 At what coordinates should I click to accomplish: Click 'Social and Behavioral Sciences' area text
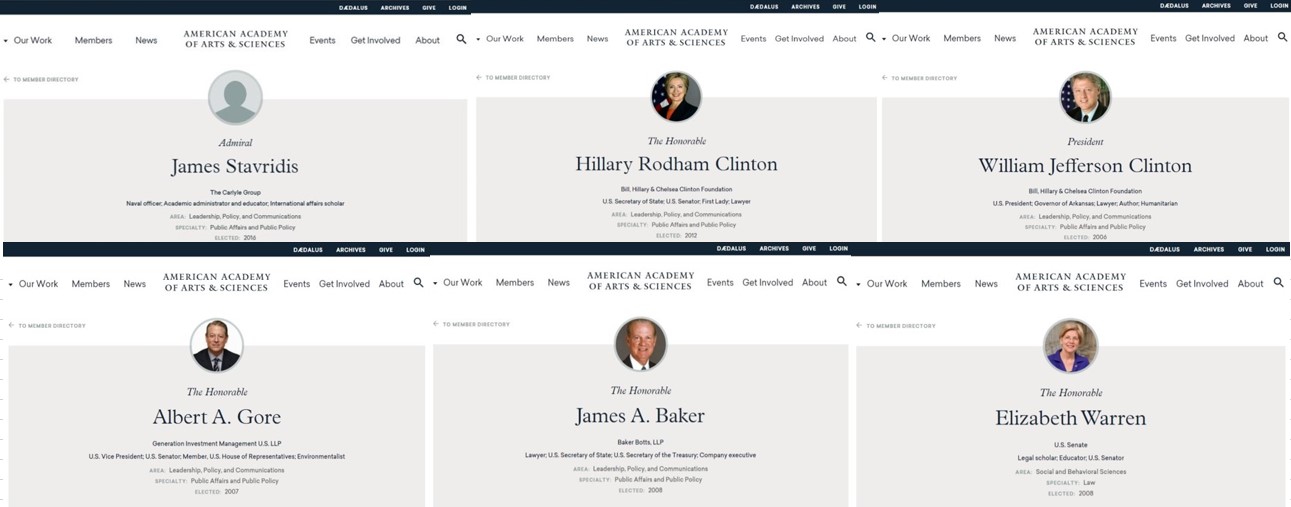pos(1082,472)
